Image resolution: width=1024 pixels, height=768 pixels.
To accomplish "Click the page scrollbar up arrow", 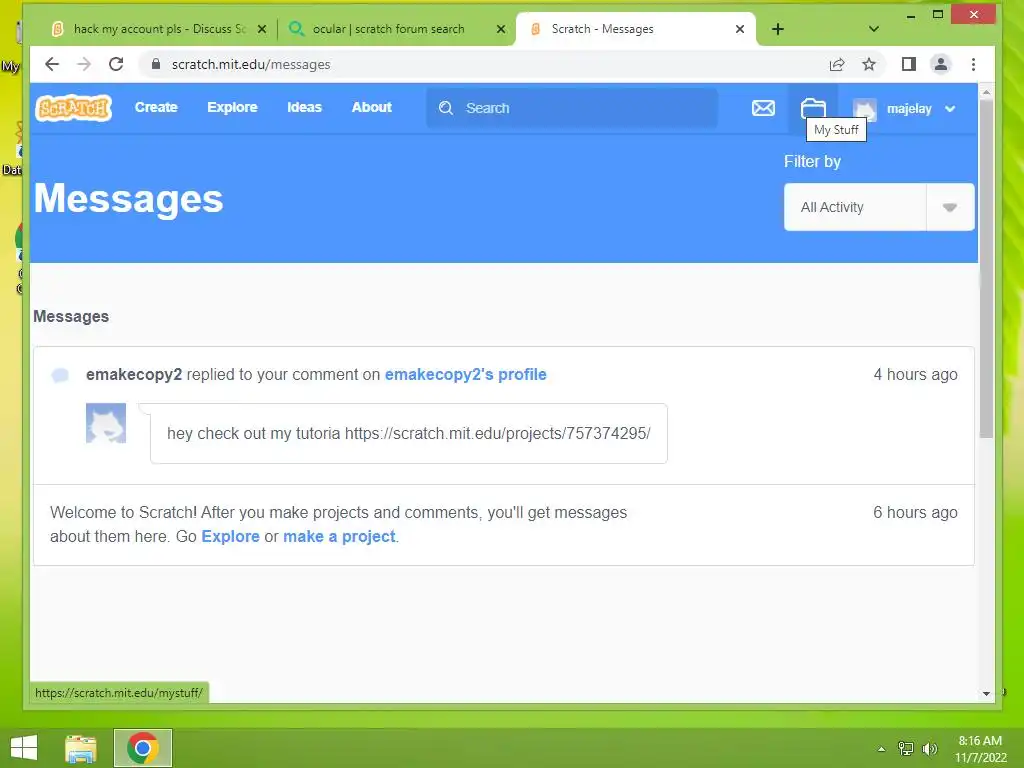I will tap(986, 93).
